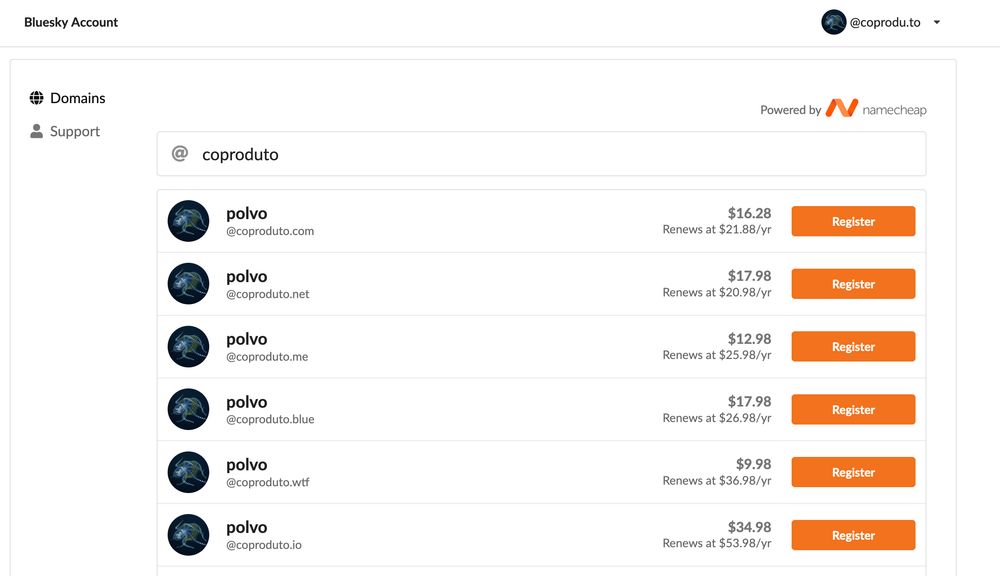
Task: Click the Domains globe icon
Action: pyautogui.click(x=37, y=98)
